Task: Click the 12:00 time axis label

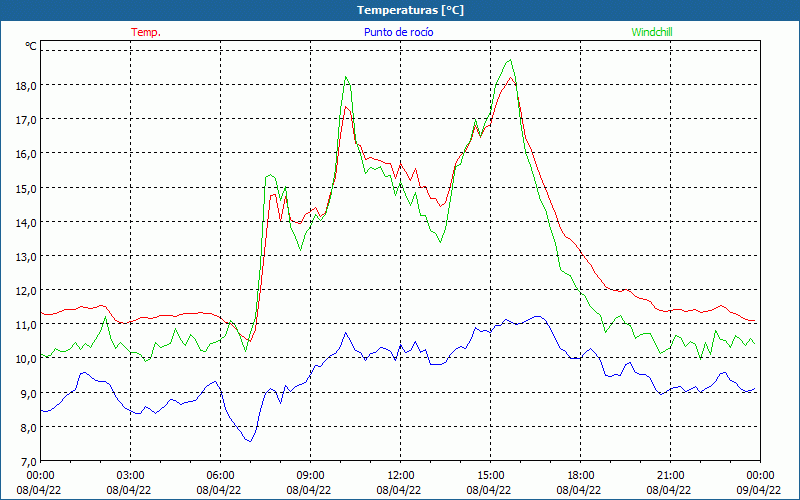Action: pyautogui.click(x=401, y=476)
